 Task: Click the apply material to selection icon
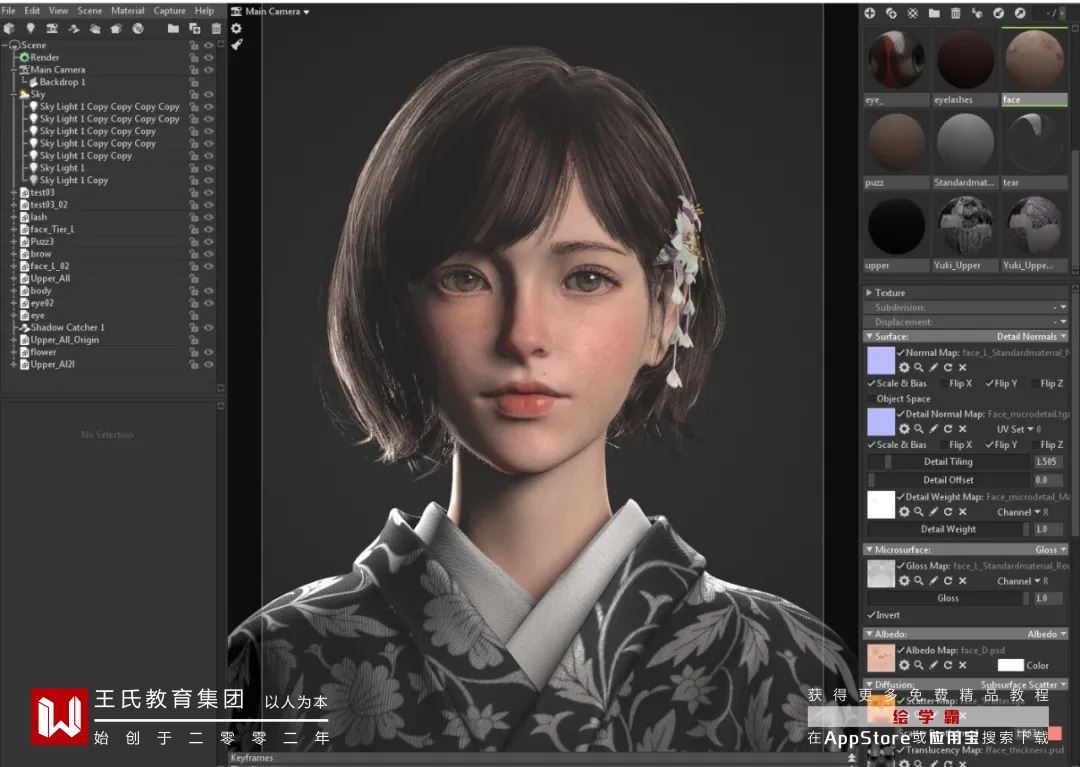coord(977,13)
